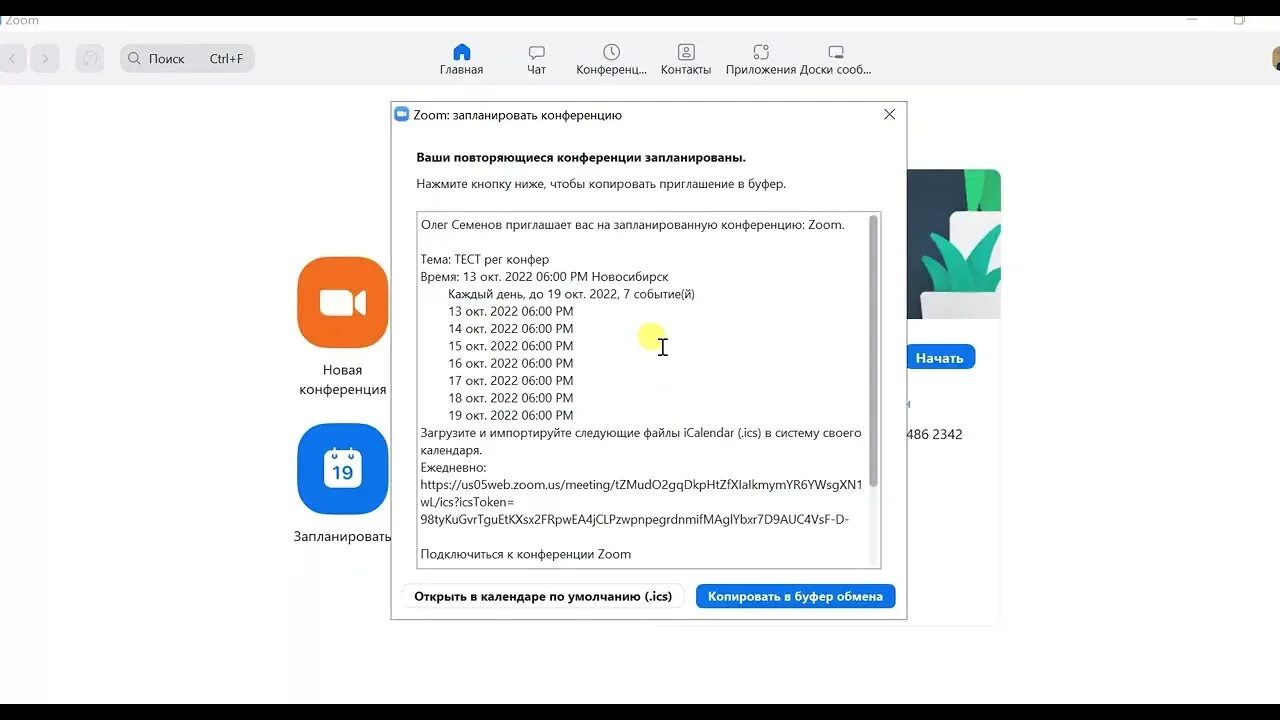Switch to the Контакты tab
The image size is (1280, 720).
pos(686,59)
